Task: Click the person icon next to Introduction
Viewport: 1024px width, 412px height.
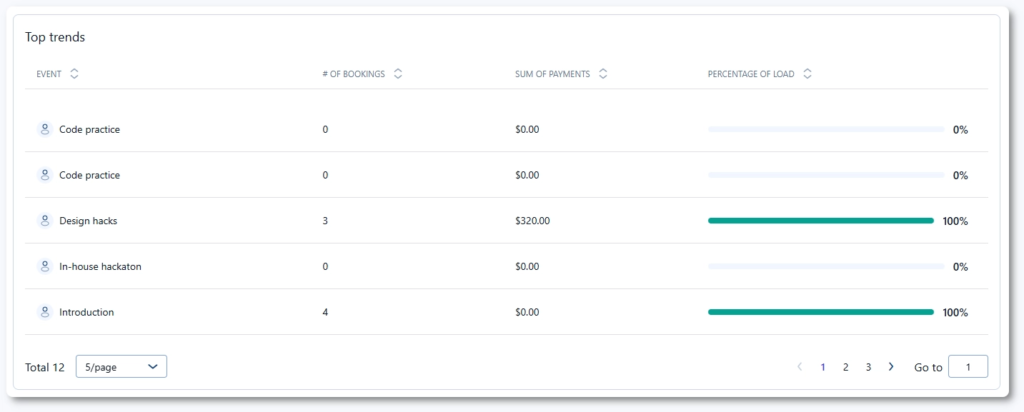Action: [44, 312]
